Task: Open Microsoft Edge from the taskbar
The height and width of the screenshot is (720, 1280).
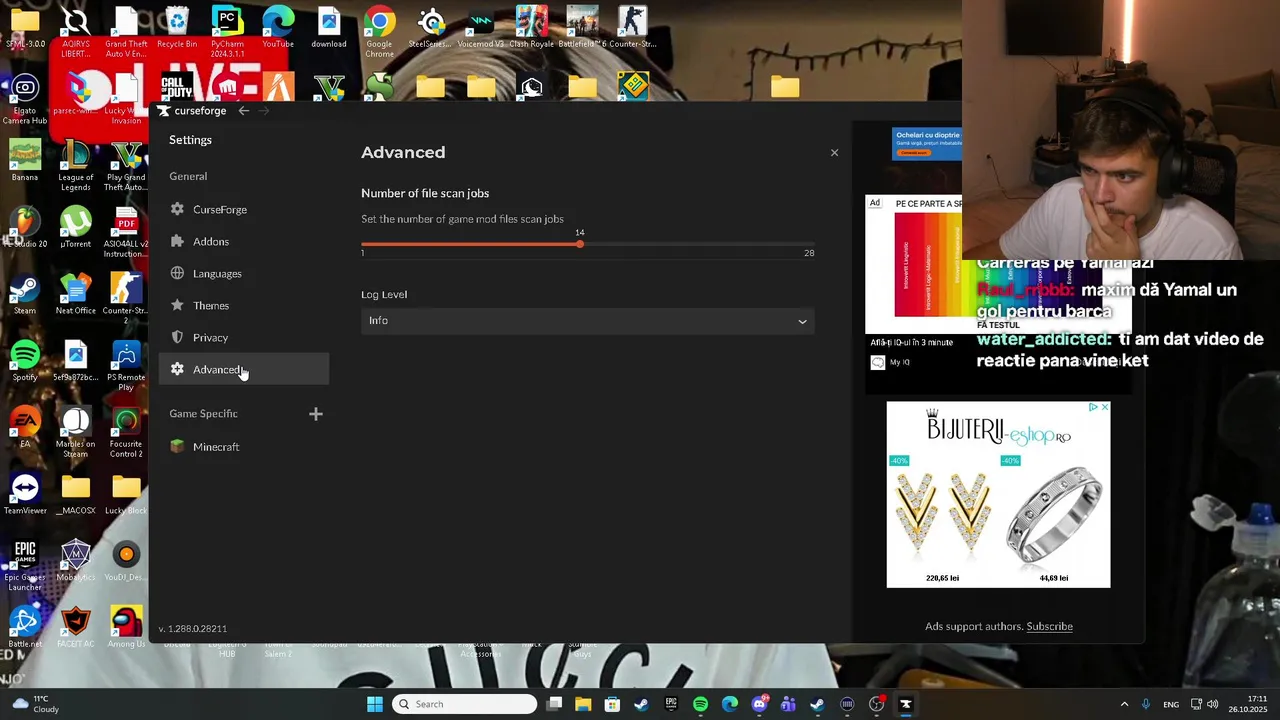Action: click(730, 704)
